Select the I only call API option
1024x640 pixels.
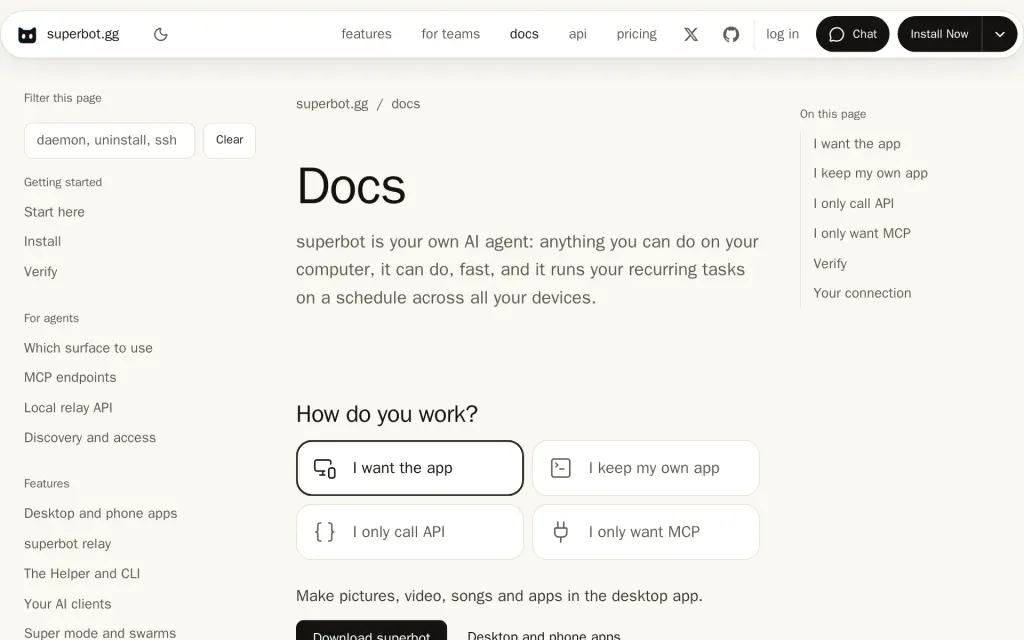(x=409, y=532)
